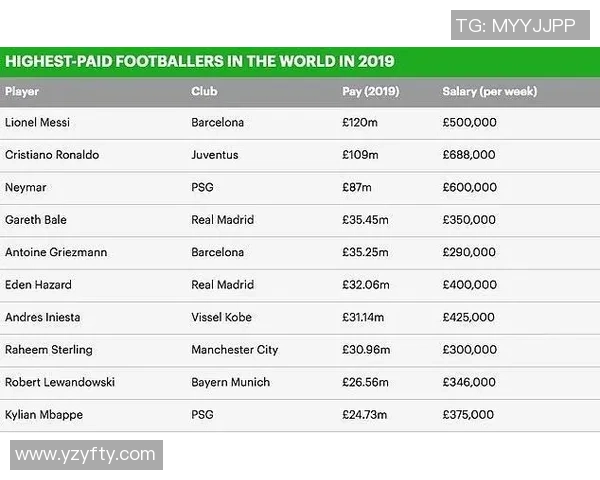Click the Club column header

click(204, 91)
